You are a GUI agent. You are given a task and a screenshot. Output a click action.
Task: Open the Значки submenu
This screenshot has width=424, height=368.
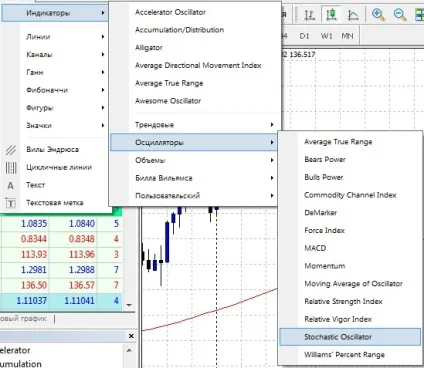64,125
